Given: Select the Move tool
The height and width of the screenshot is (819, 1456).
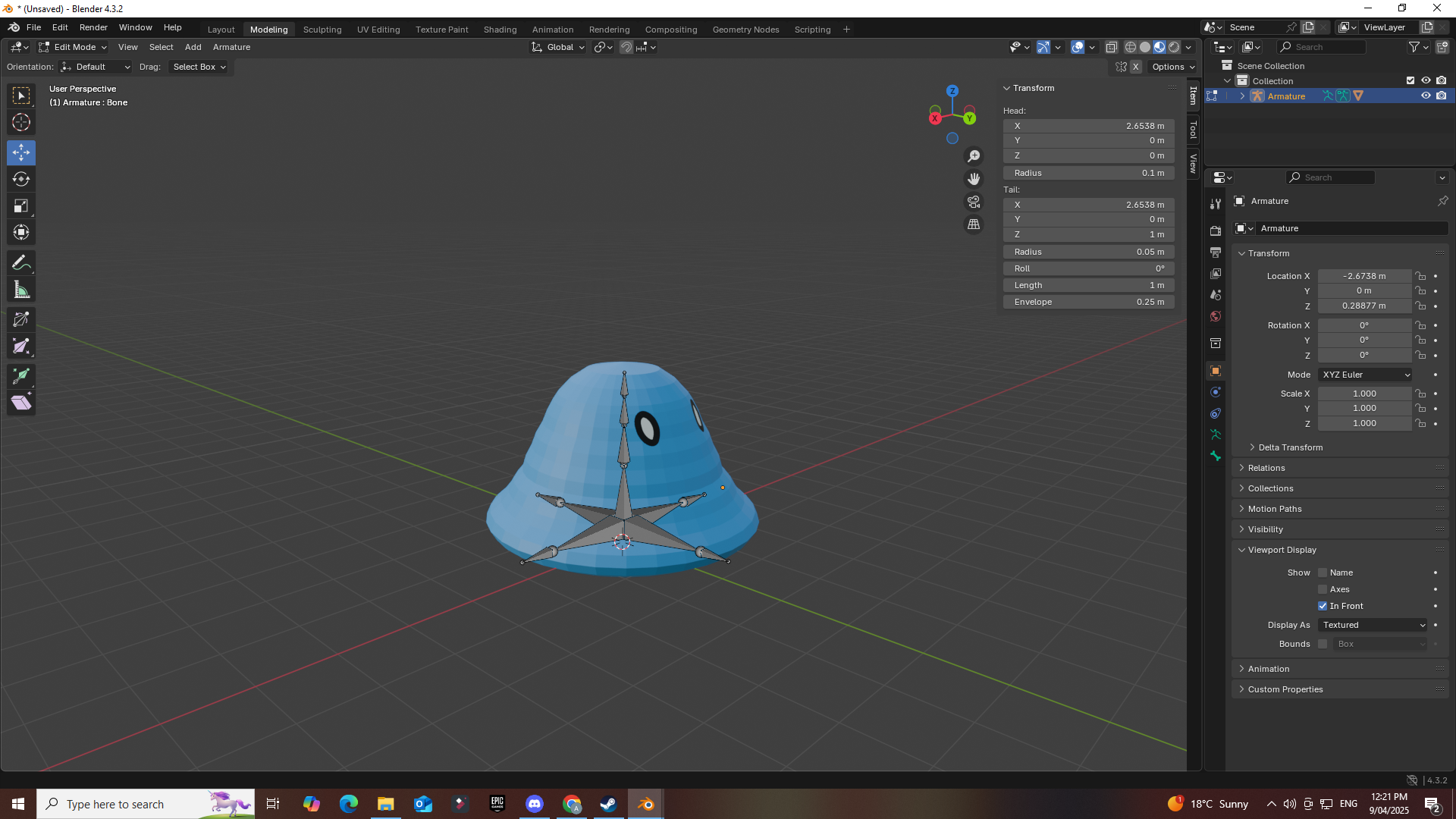Looking at the screenshot, I should [x=21, y=152].
